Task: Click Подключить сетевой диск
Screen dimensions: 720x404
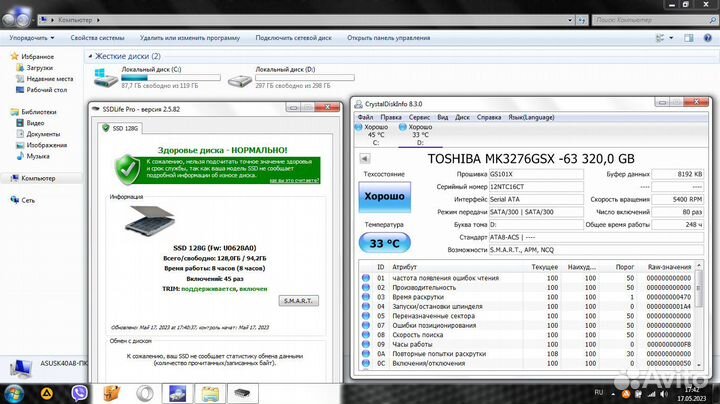Action: (x=293, y=38)
